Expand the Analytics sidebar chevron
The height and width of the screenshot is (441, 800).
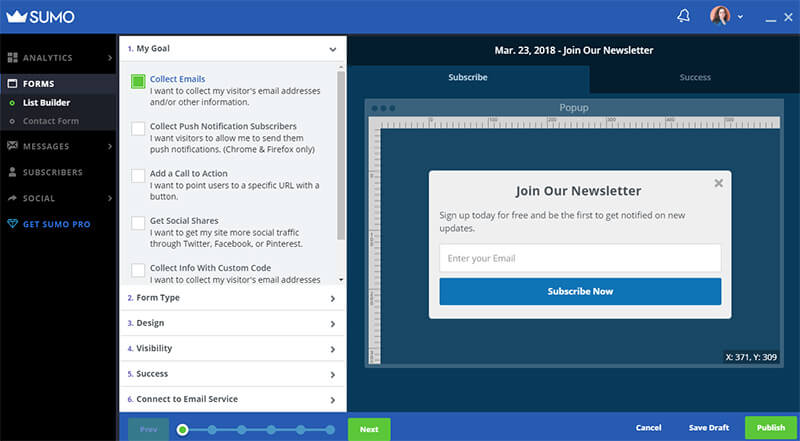coord(110,58)
